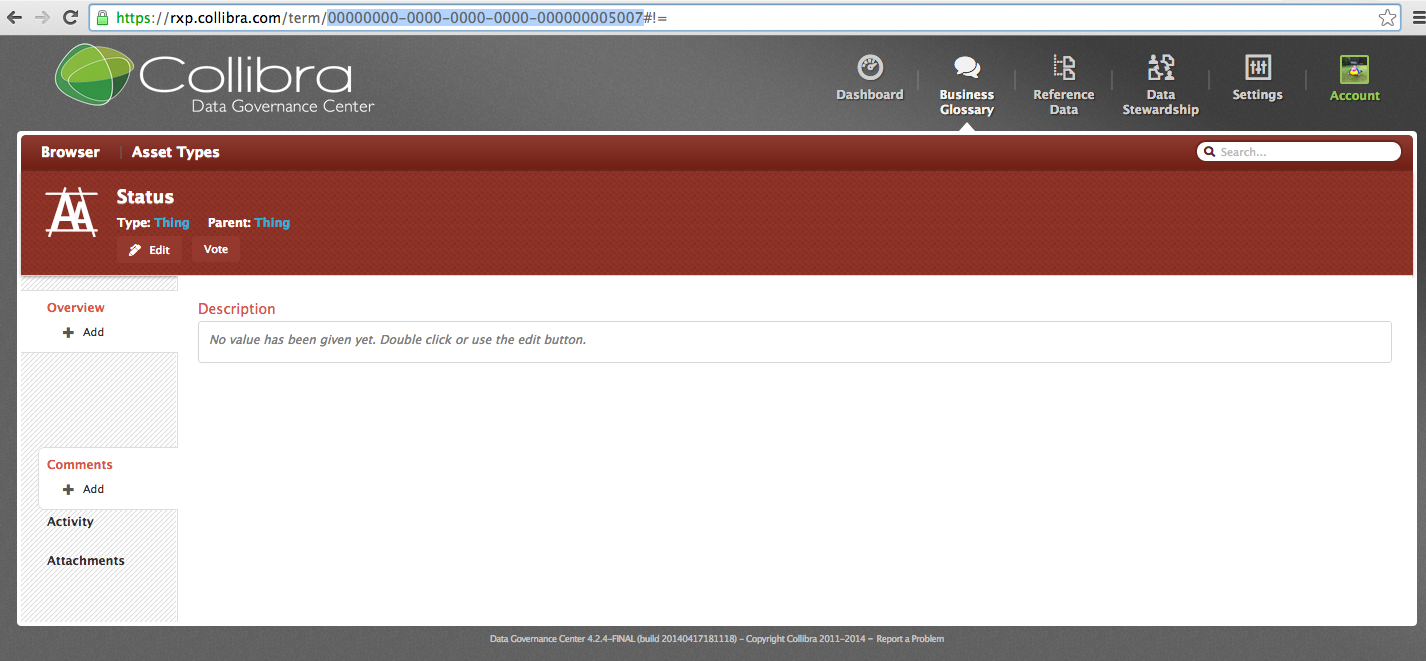This screenshot has height=661, width=1426.
Task: Click the Description heading
Action: point(237,309)
